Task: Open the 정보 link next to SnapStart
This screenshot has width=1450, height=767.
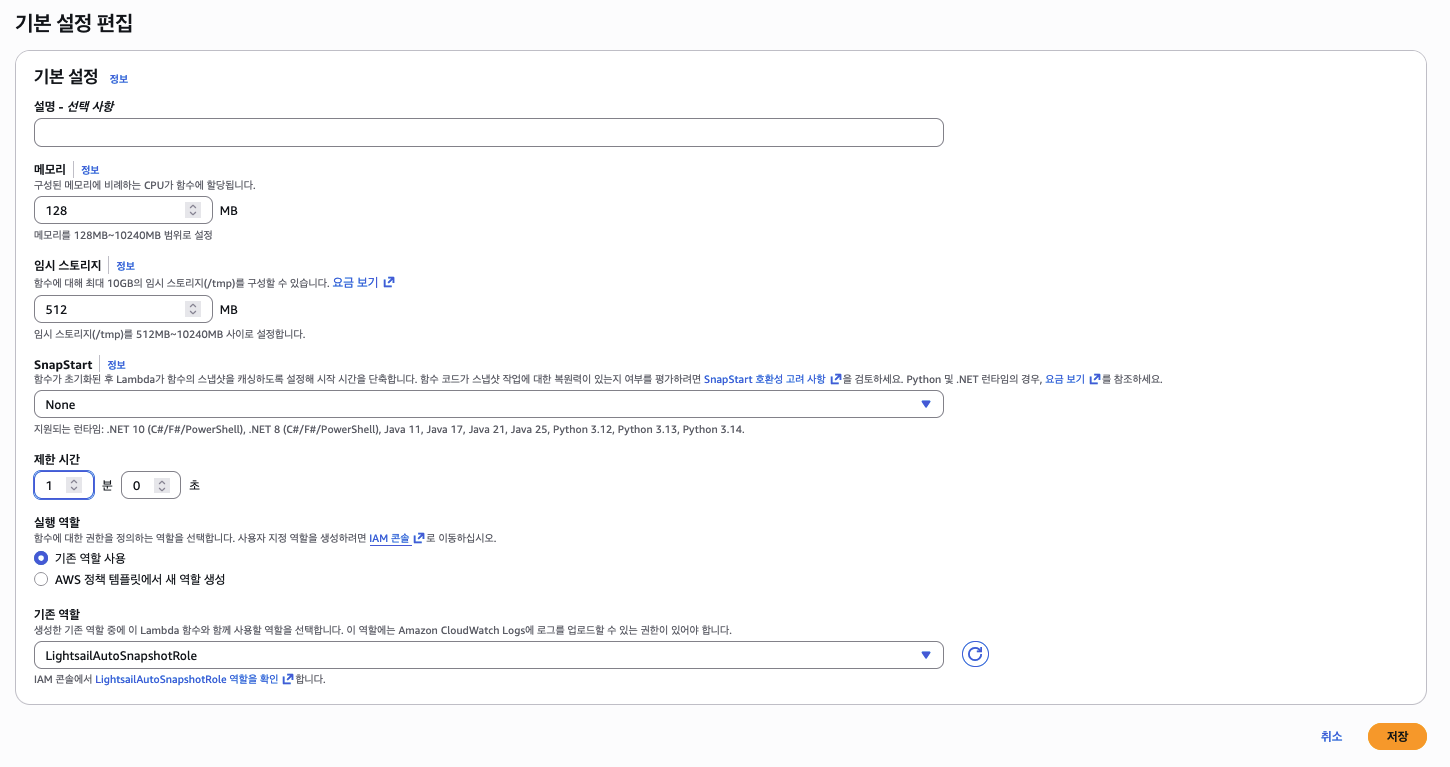Action: [116, 365]
